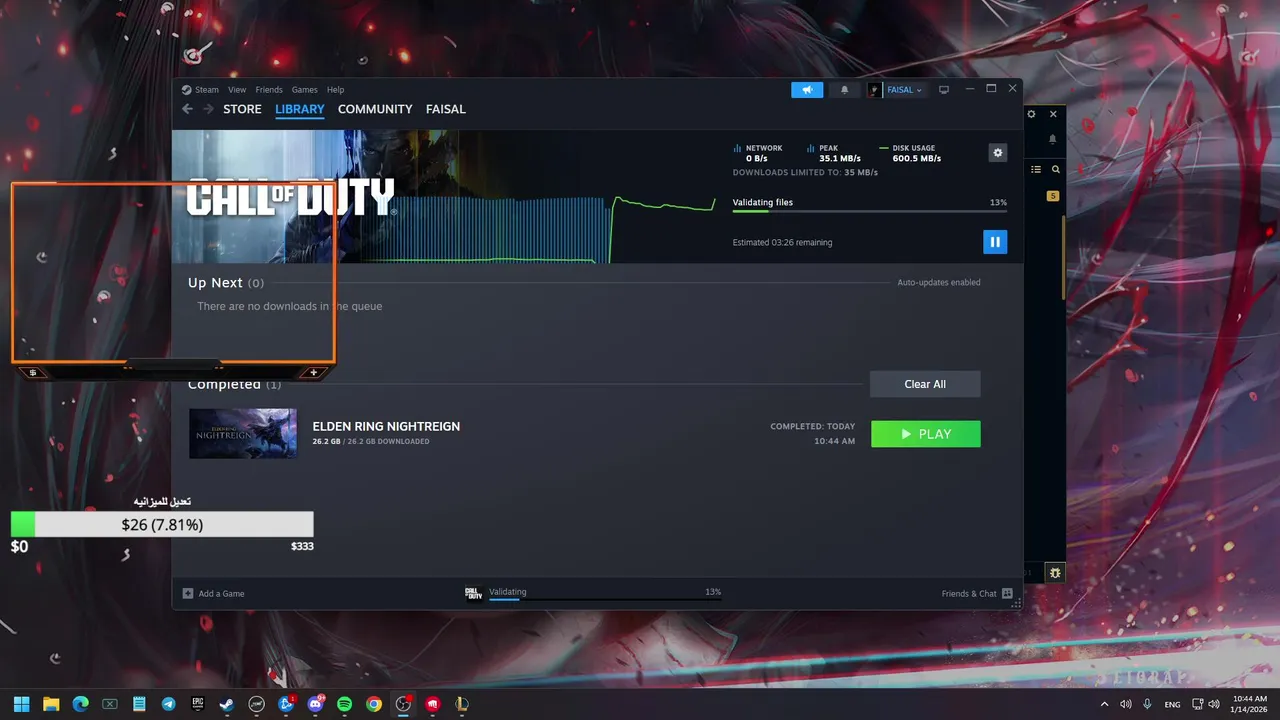Viewport: 1280px width, 720px height.
Task: Click Add a Game
Action: pos(213,593)
